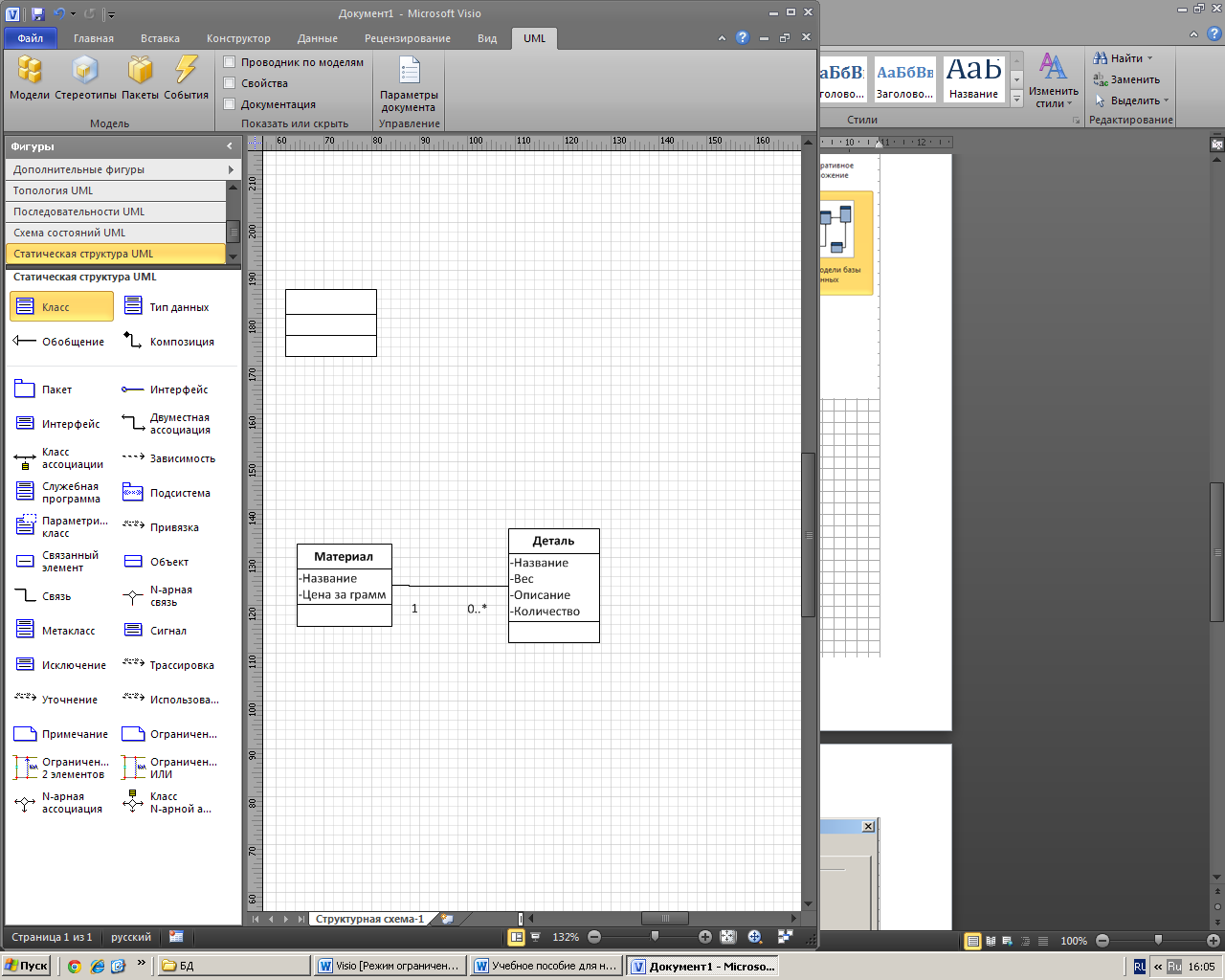Click Visio zoom out minus button
1225x980 pixels.
[594, 937]
